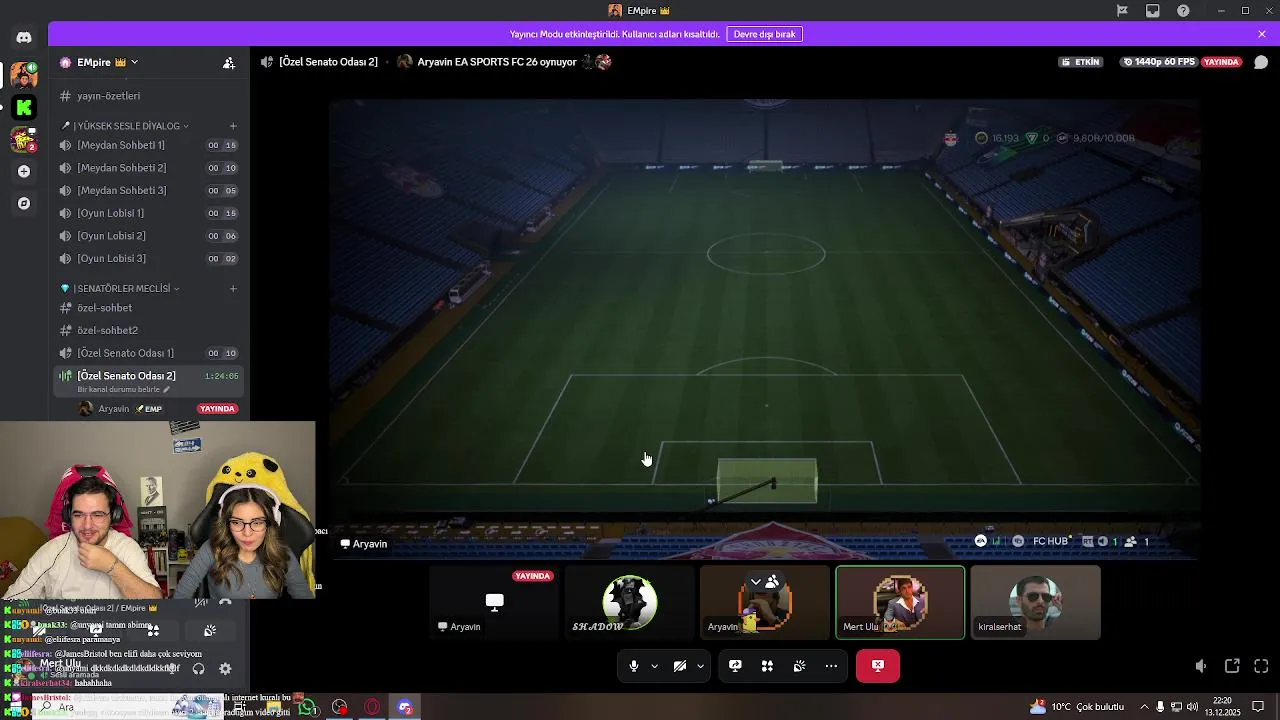Image resolution: width=1280 pixels, height=720 pixels.
Task: Select SHADOW participant tile
Action: 629,603
